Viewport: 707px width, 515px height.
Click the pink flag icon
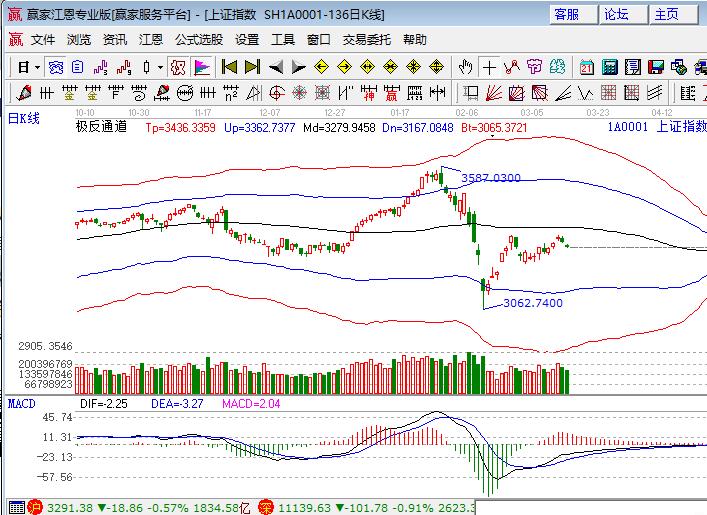point(202,68)
